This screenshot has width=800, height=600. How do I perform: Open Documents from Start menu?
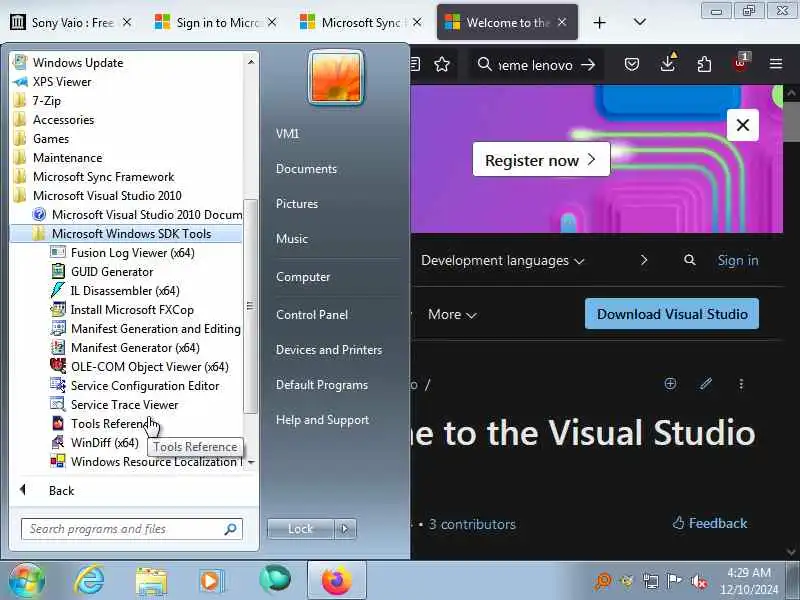click(x=306, y=169)
